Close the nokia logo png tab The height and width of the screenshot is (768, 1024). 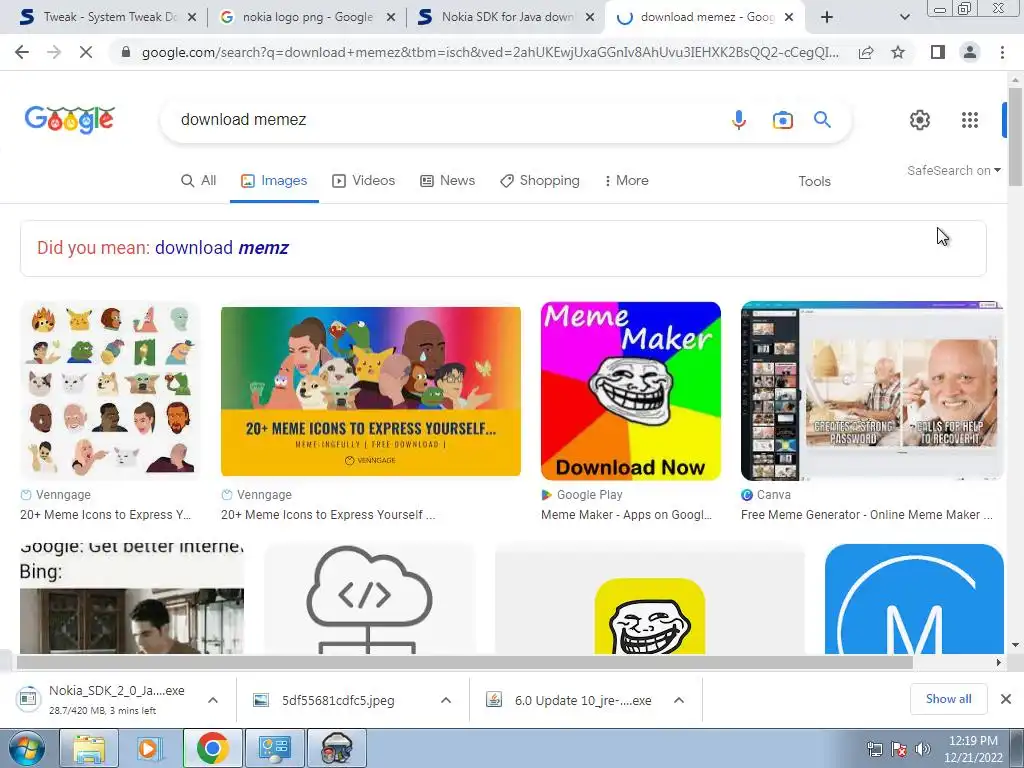click(391, 18)
